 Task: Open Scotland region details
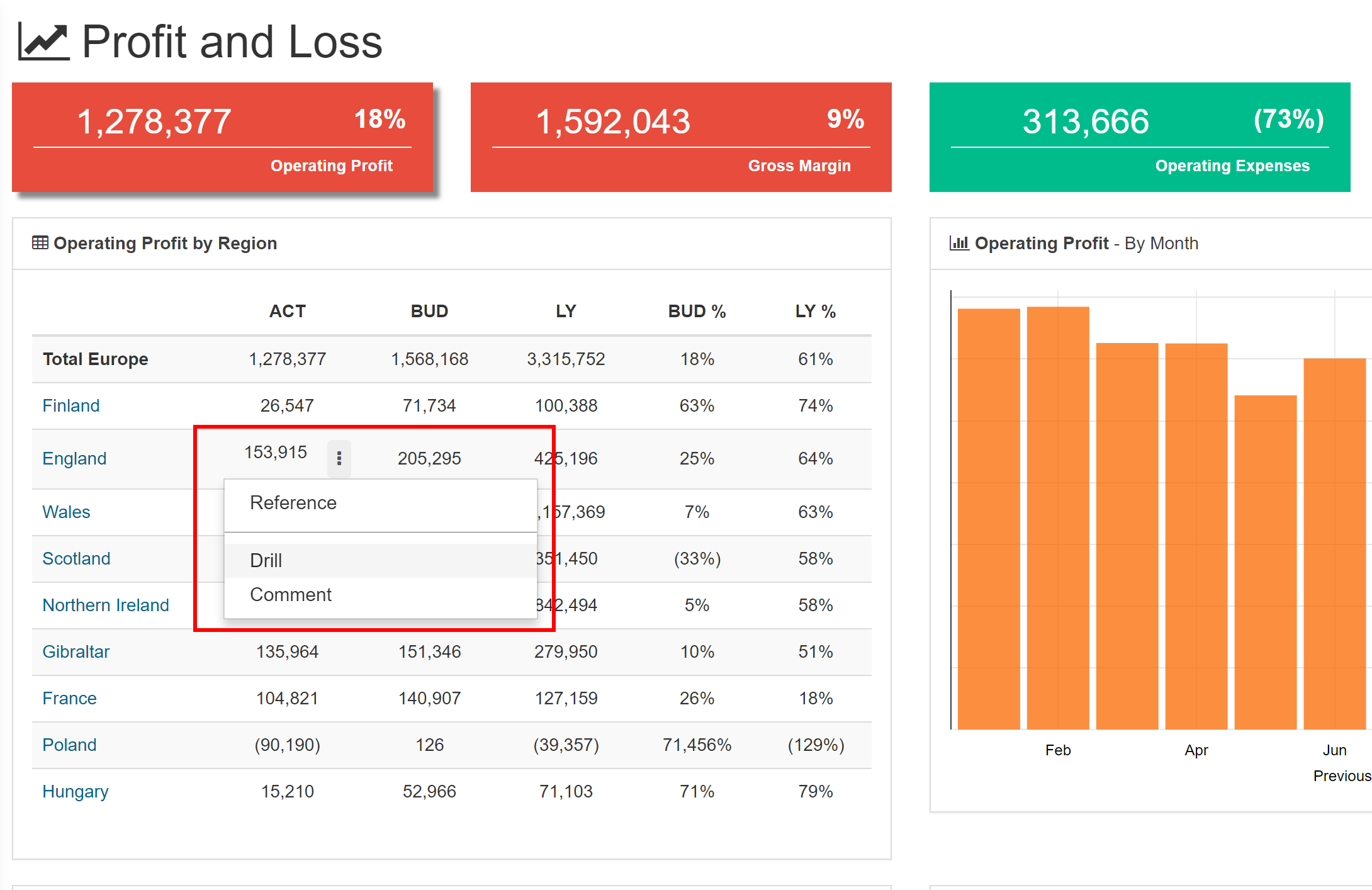tap(76, 558)
